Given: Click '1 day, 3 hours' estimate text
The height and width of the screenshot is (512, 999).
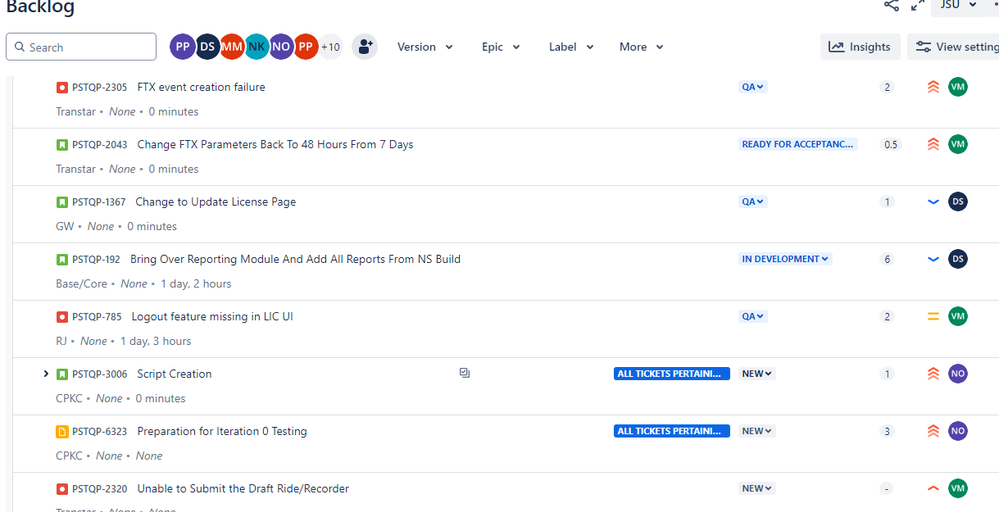Looking at the screenshot, I should click(x=155, y=341).
